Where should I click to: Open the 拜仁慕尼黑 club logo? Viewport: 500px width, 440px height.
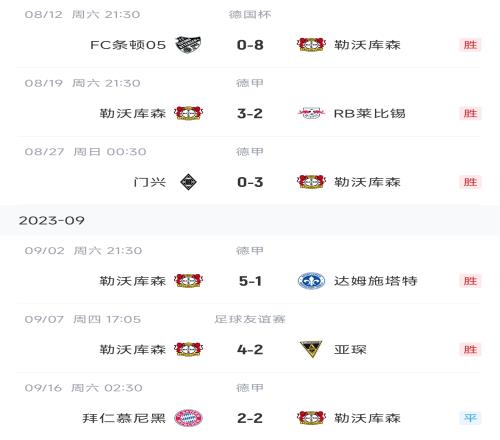[x=188, y=418]
